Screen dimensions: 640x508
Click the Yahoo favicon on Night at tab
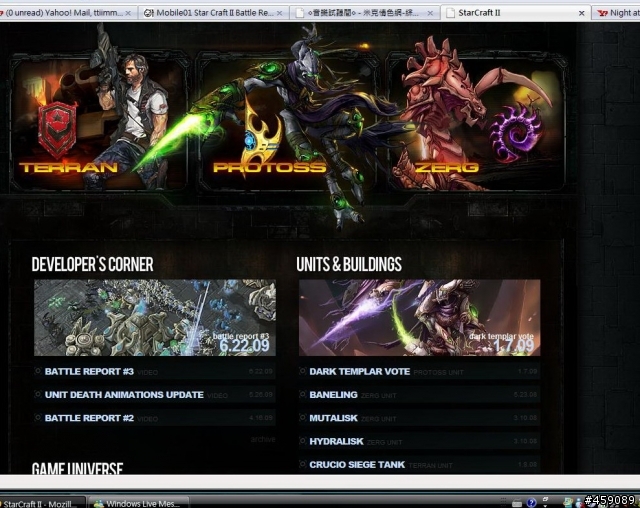[602, 13]
